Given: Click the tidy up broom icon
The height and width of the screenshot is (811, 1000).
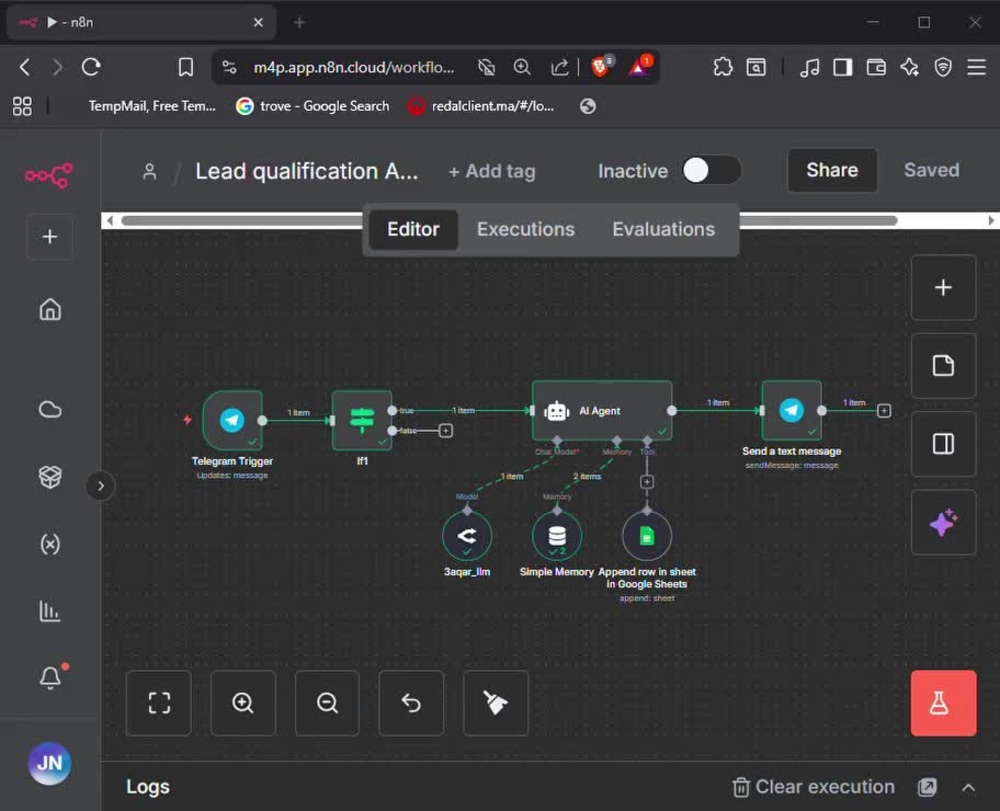Looking at the screenshot, I should [x=496, y=703].
